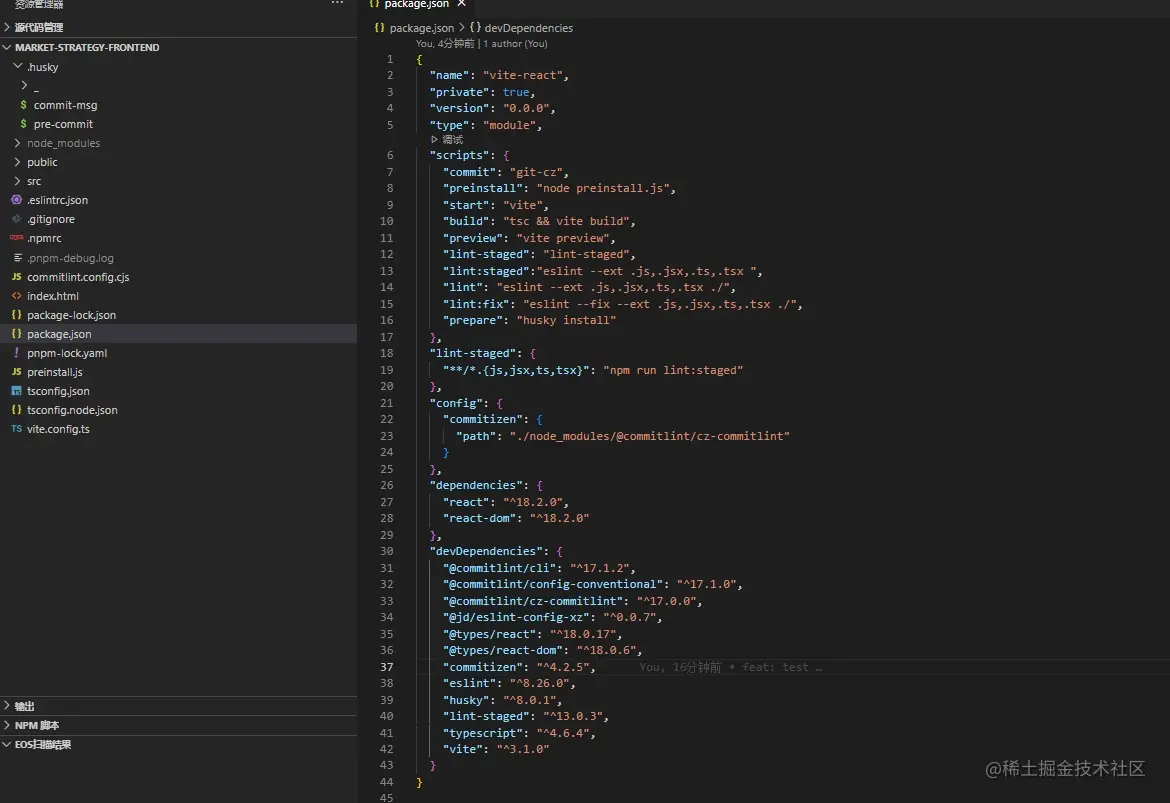
Task: Click line number 30 in the gutter
Action: tap(387, 551)
